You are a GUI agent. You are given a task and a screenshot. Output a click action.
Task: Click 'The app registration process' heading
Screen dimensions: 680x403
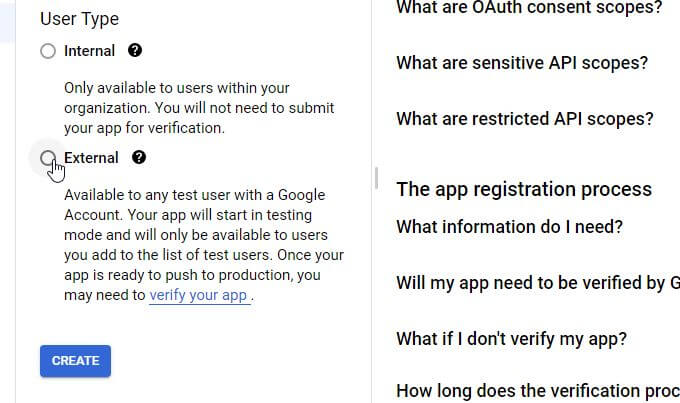(x=524, y=189)
